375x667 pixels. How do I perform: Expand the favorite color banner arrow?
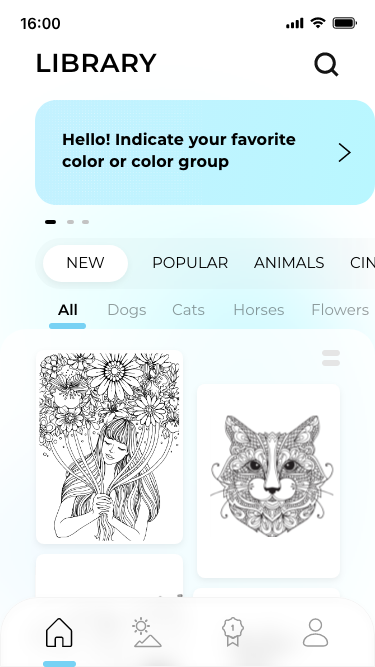pyautogui.click(x=344, y=153)
